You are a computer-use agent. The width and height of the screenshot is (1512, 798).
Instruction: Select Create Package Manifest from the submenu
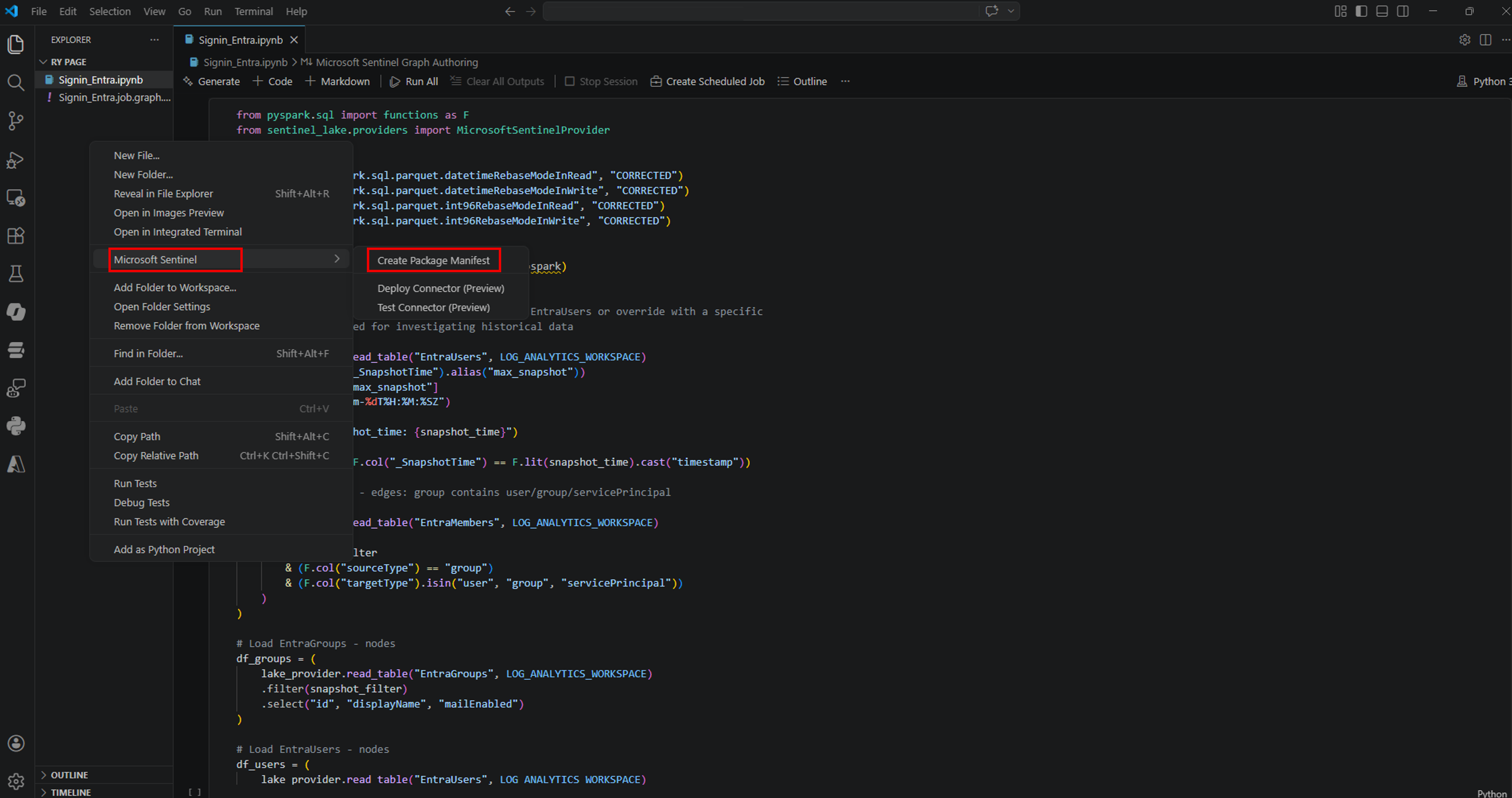click(x=433, y=260)
